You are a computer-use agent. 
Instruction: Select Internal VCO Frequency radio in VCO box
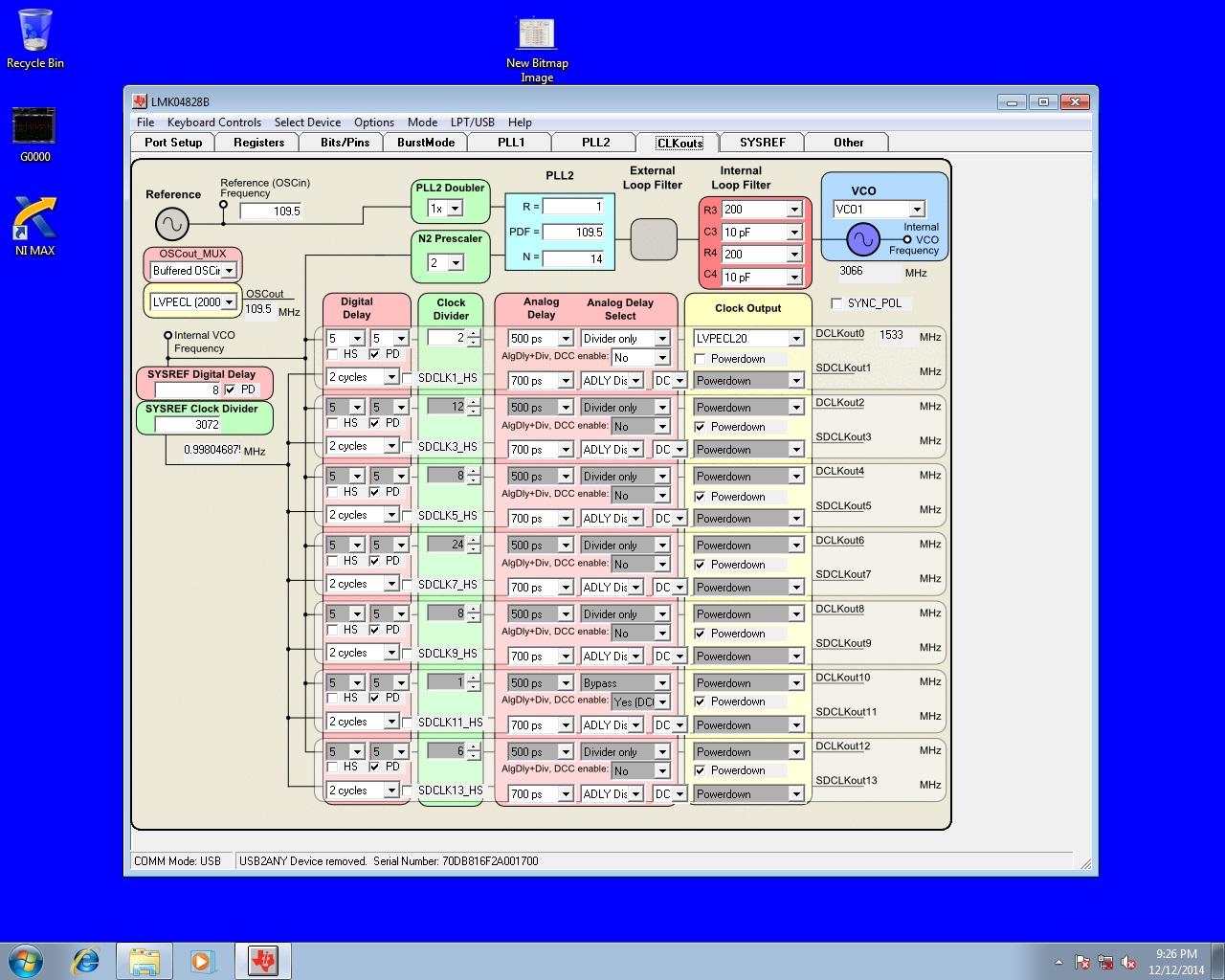click(x=907, y=239)
